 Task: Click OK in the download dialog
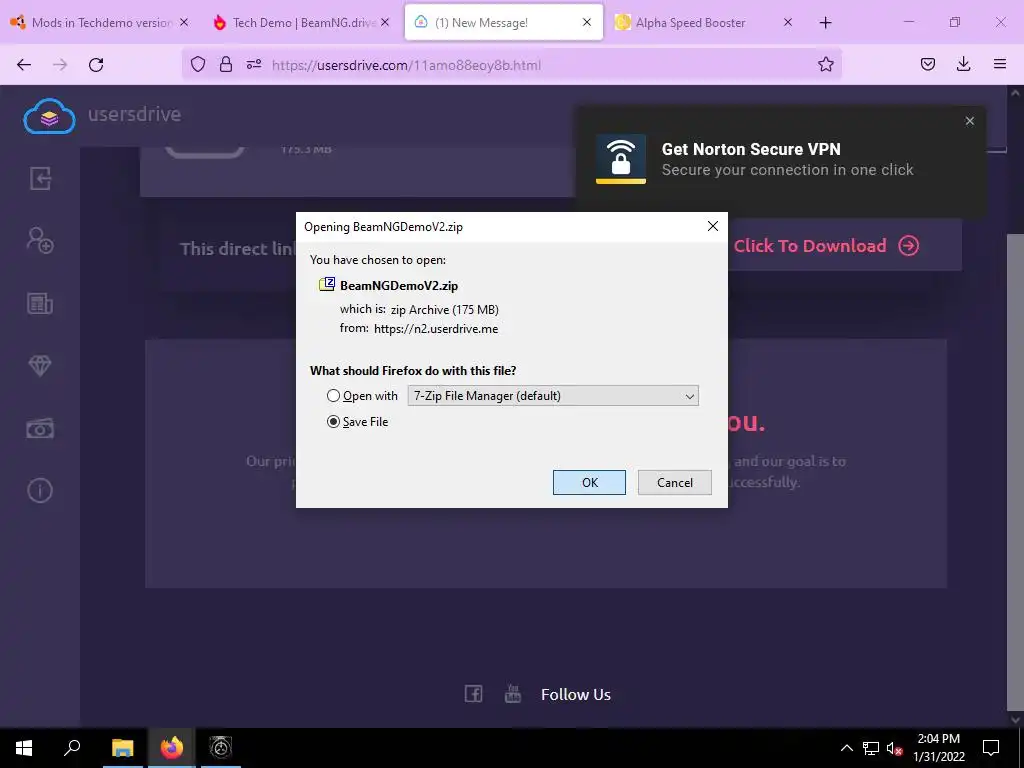(589, 483)
